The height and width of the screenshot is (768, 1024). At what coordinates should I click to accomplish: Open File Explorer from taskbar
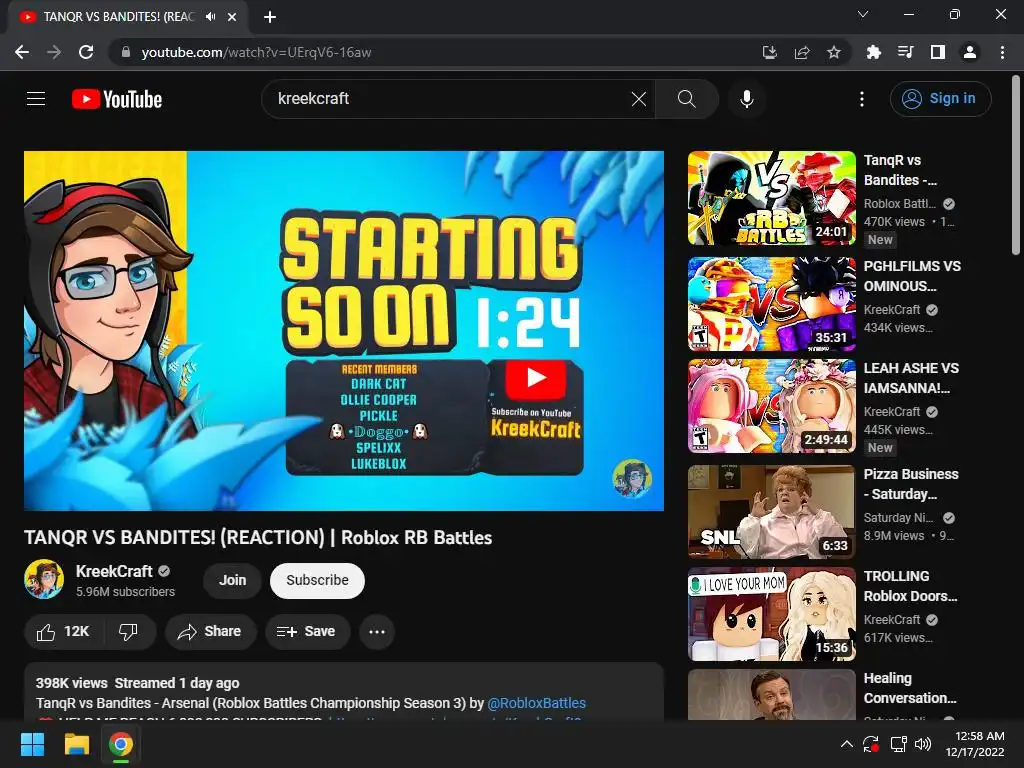click(x=76, y=744)
